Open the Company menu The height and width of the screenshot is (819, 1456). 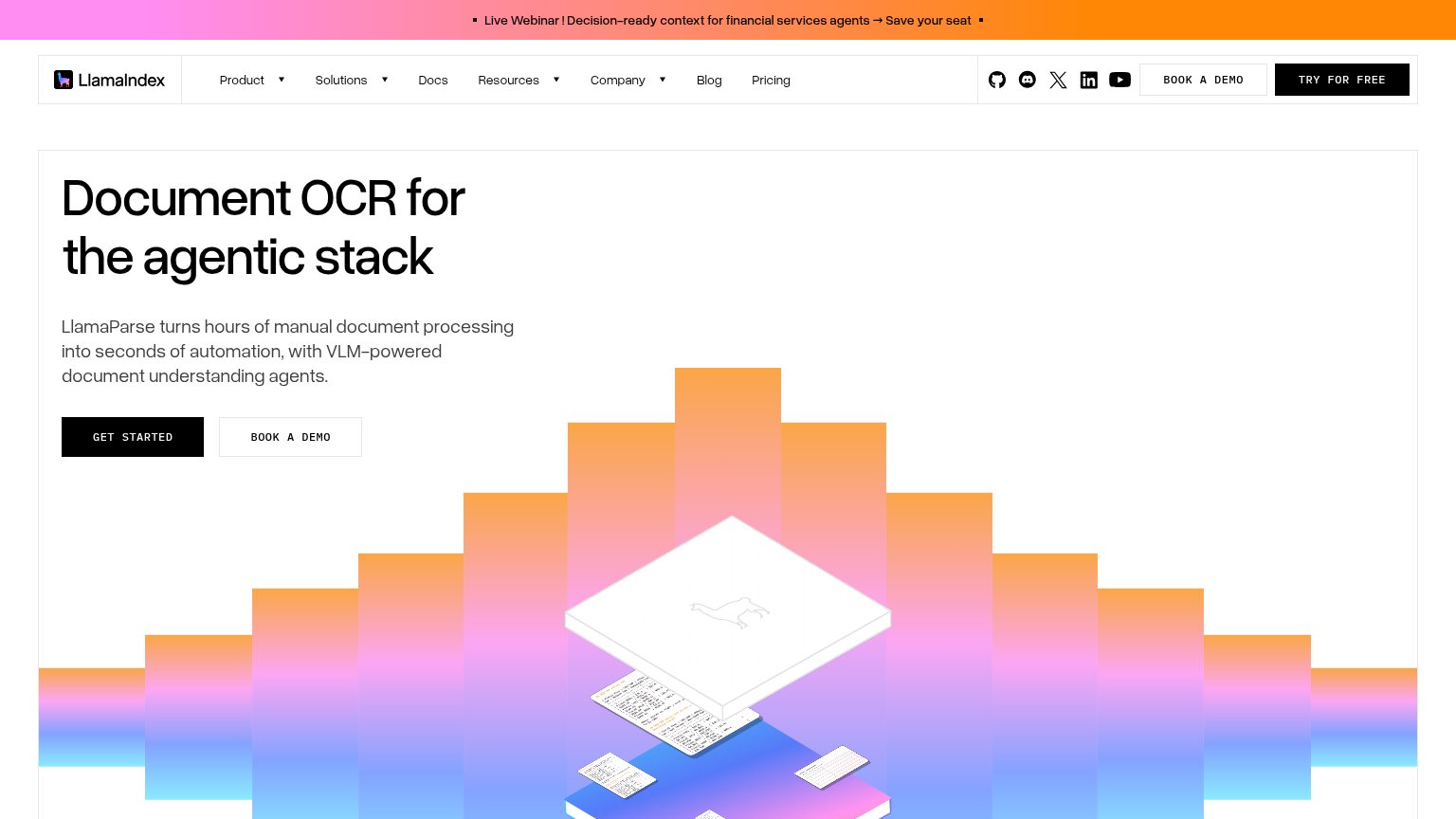(x=617, y=80)
